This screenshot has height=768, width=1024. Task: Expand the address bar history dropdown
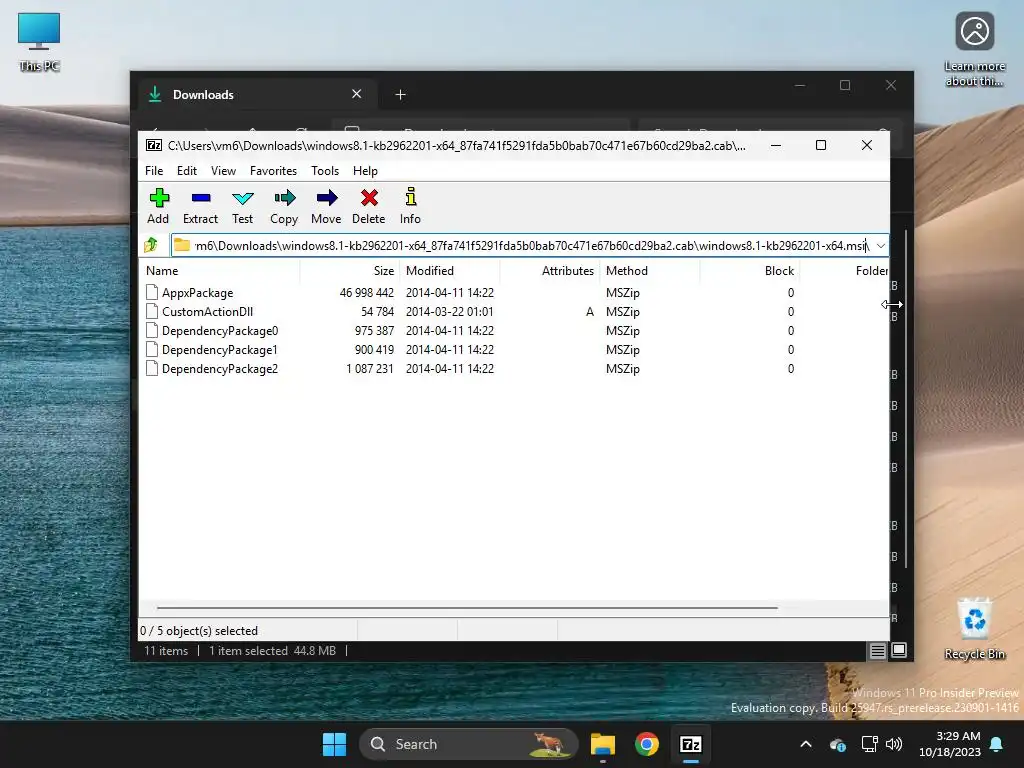point(880,246)
